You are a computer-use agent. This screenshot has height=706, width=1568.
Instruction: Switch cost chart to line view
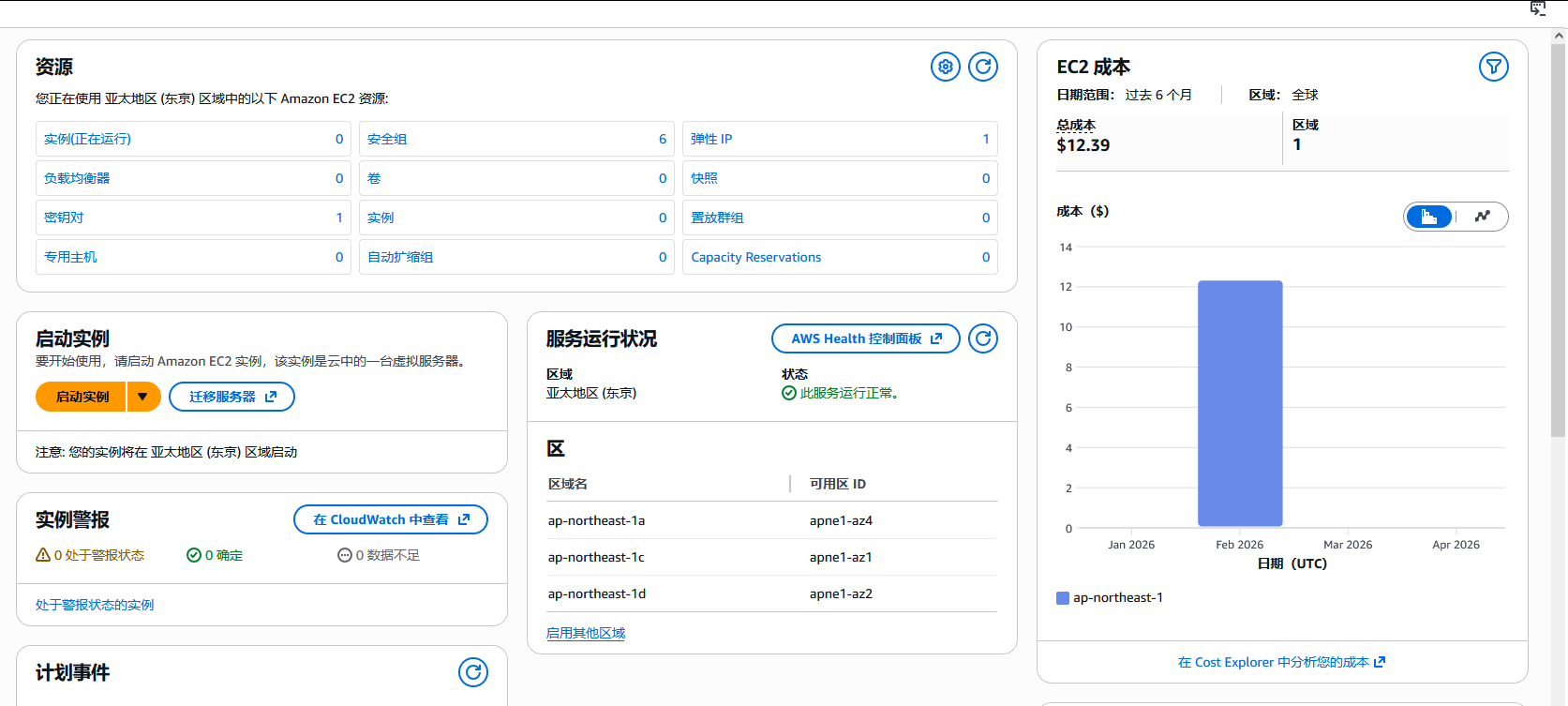click(1482, 217)
